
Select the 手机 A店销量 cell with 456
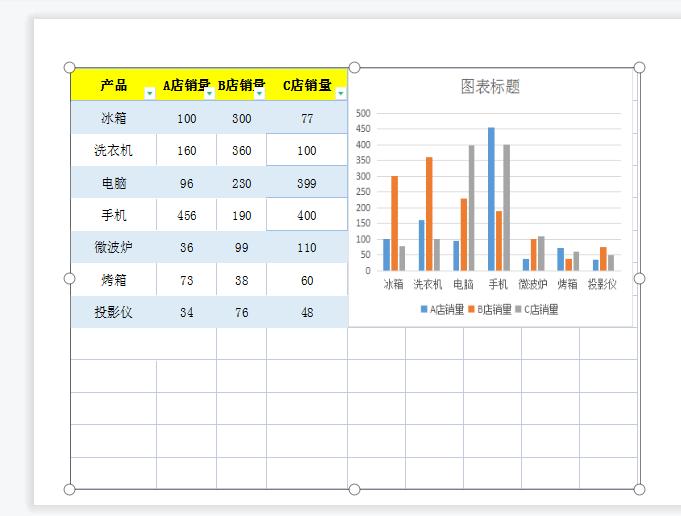186,215
